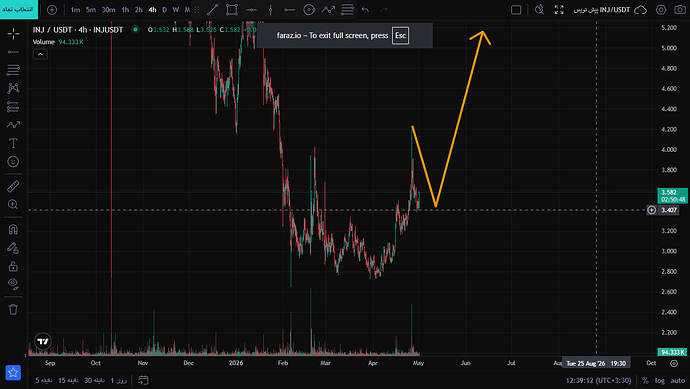Toggle magnet mode in left sidebar
The height and width of the screenshot is (389, 690).
(x=13, y=229)
